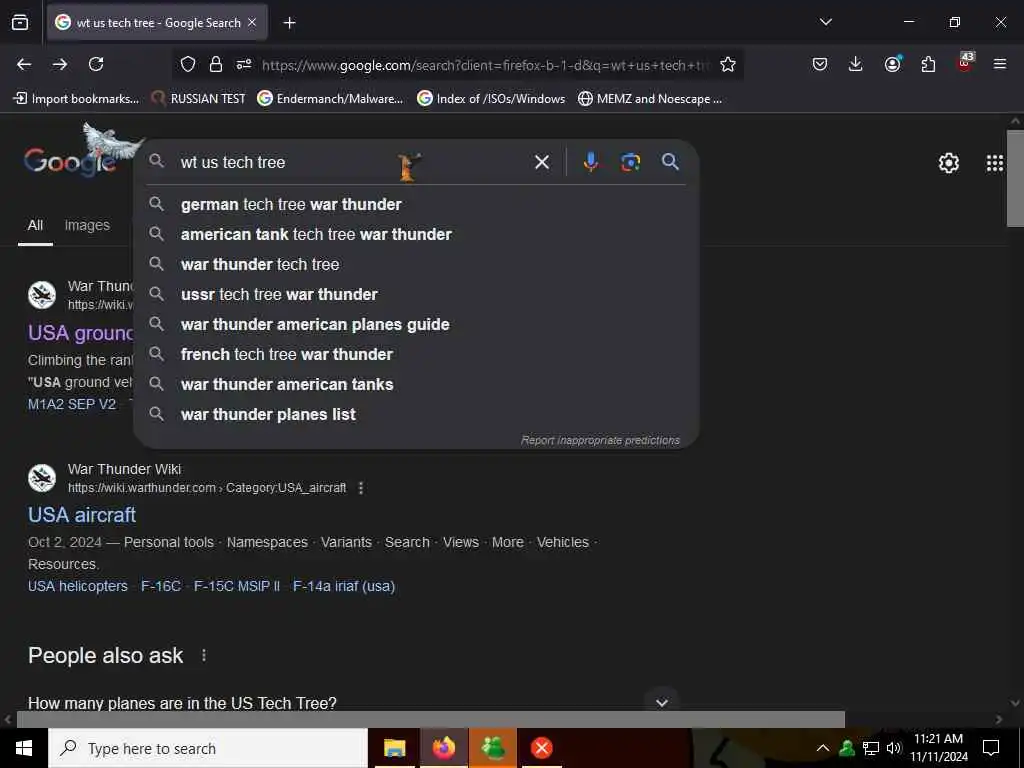Open a new tab with plus button
The height and width of the screenshot is (768, 1024).
[289, 23]
